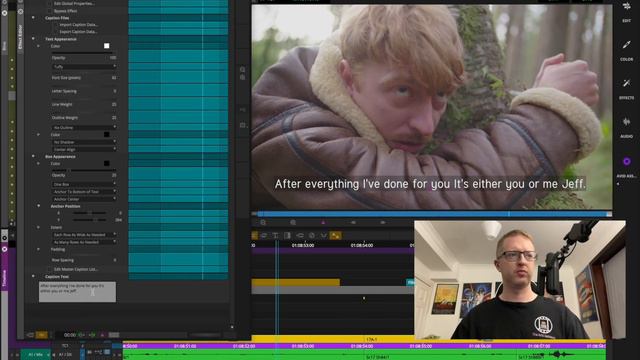Collapse the Extent group
Image resolution: width=640 pixels, height=360 pixels.
[x=39, y=227]
